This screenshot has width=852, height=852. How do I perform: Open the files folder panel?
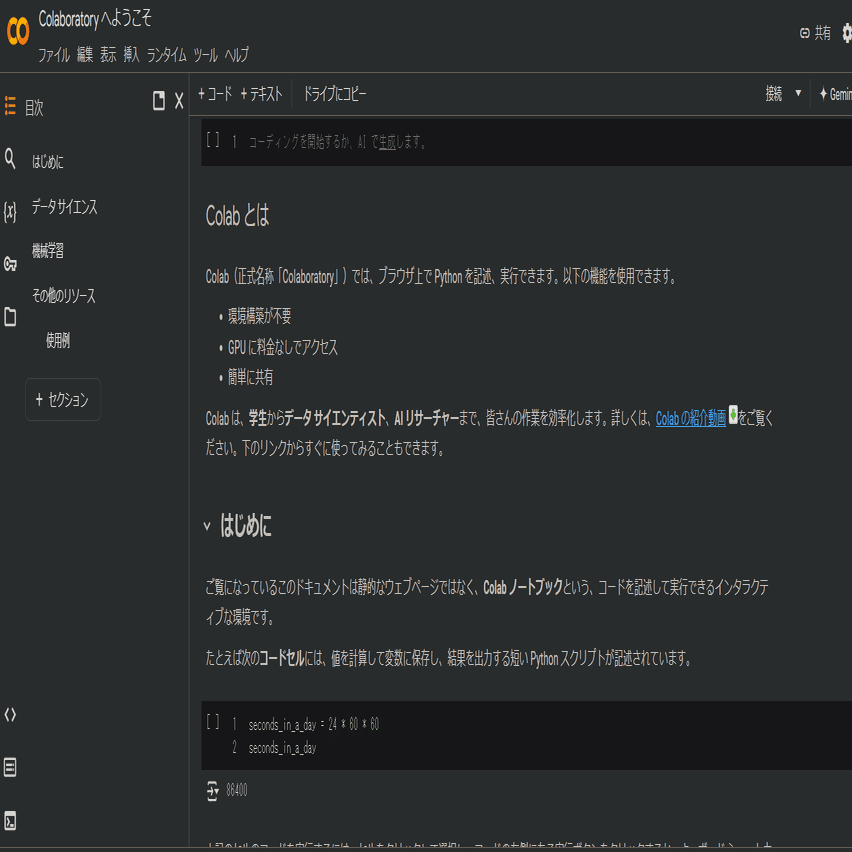[11, 317]
